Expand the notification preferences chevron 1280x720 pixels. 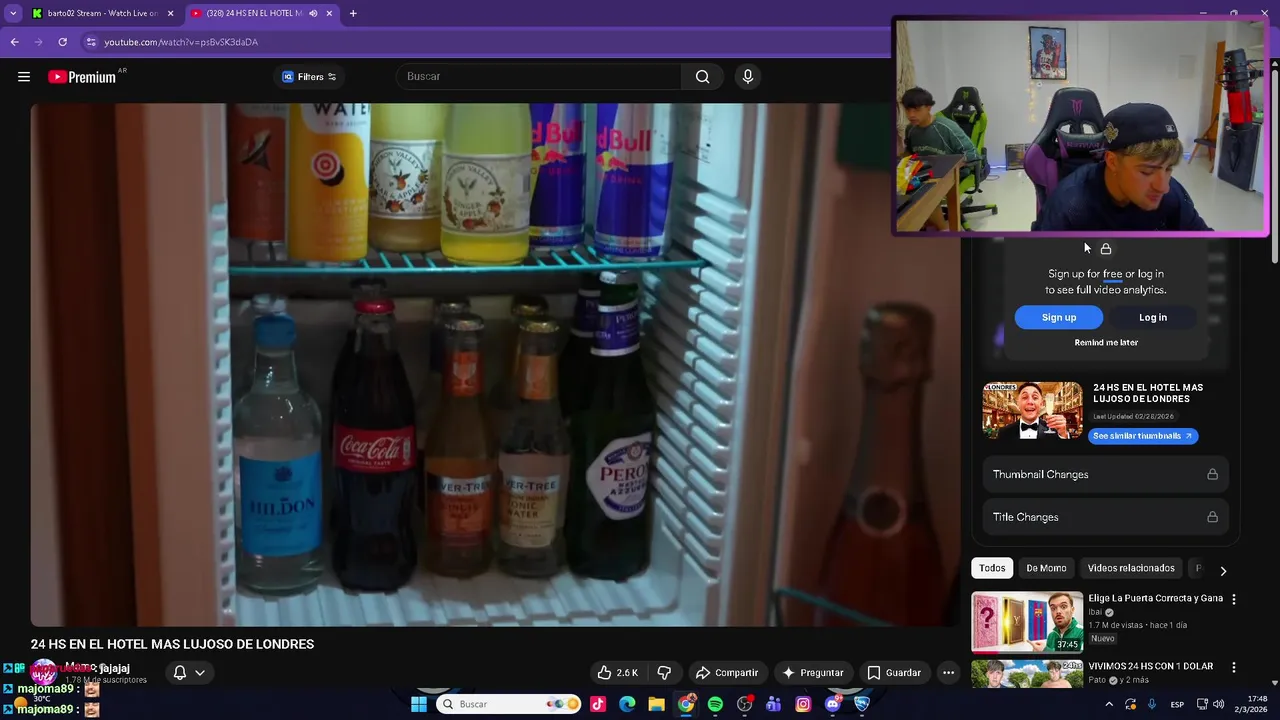click(x=200, y=673)
